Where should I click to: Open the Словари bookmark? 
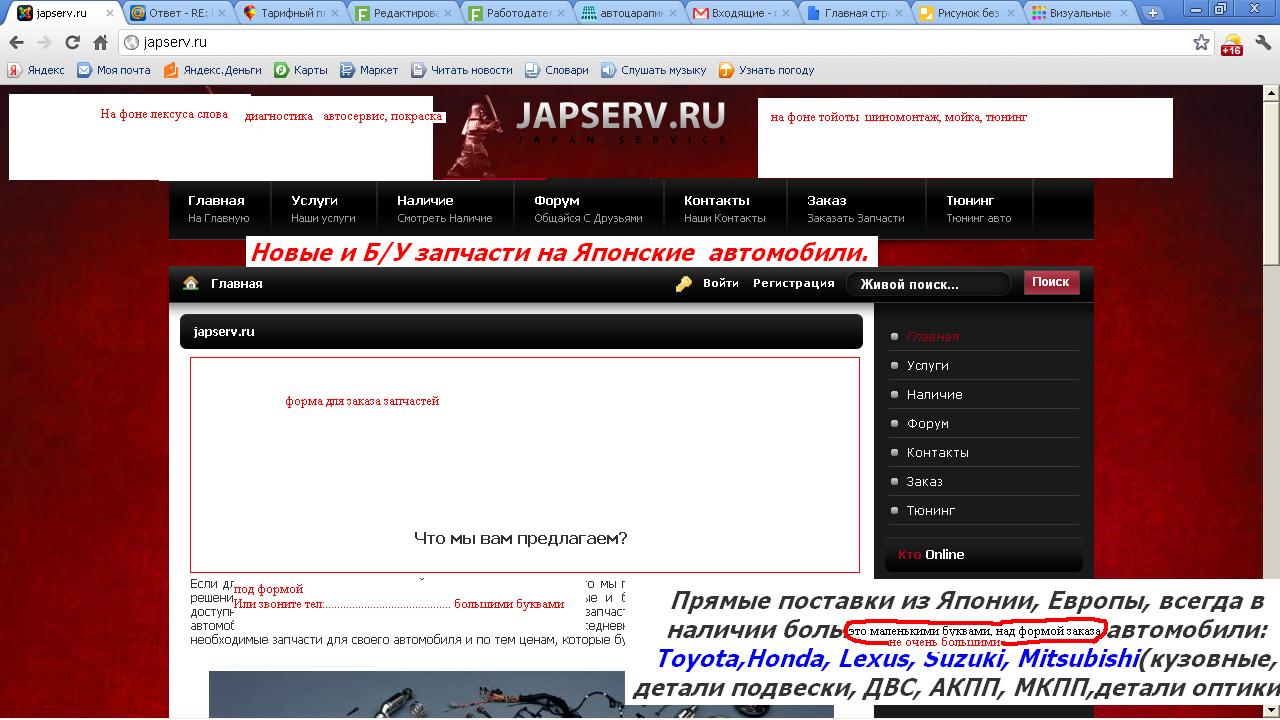557,70
